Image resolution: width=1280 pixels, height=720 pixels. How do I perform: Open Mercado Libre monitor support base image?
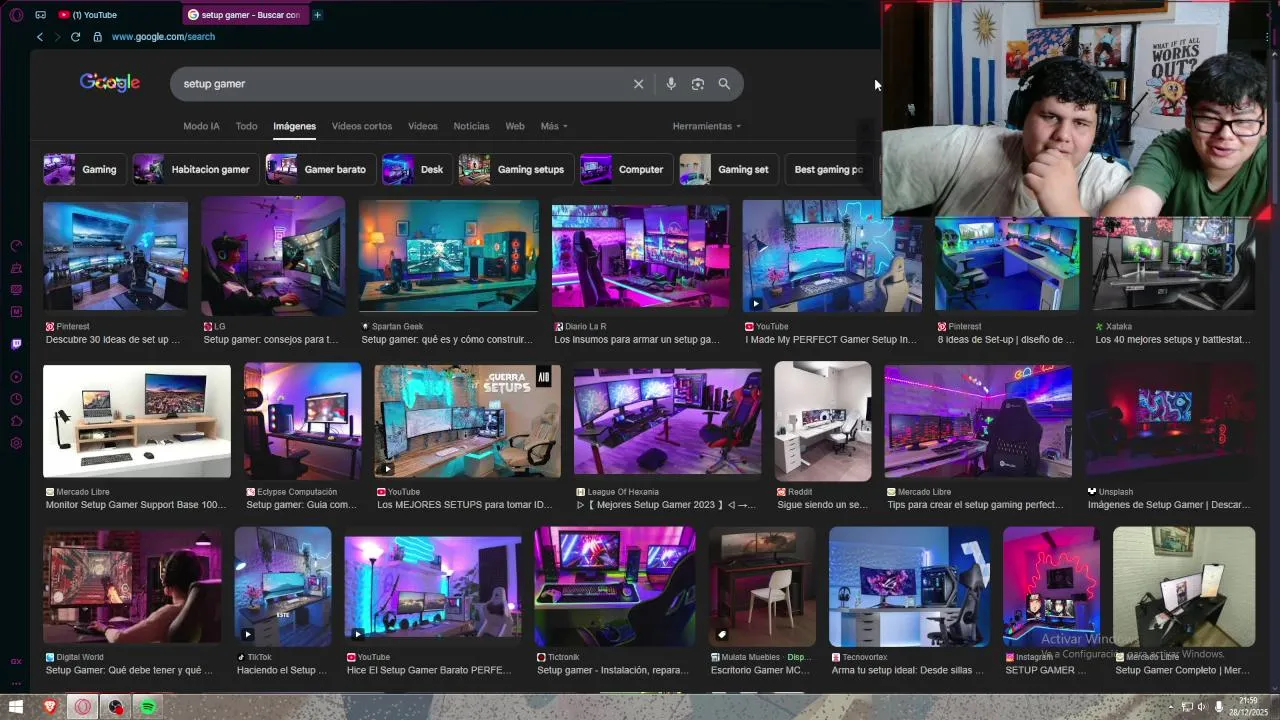coord(137,421)
